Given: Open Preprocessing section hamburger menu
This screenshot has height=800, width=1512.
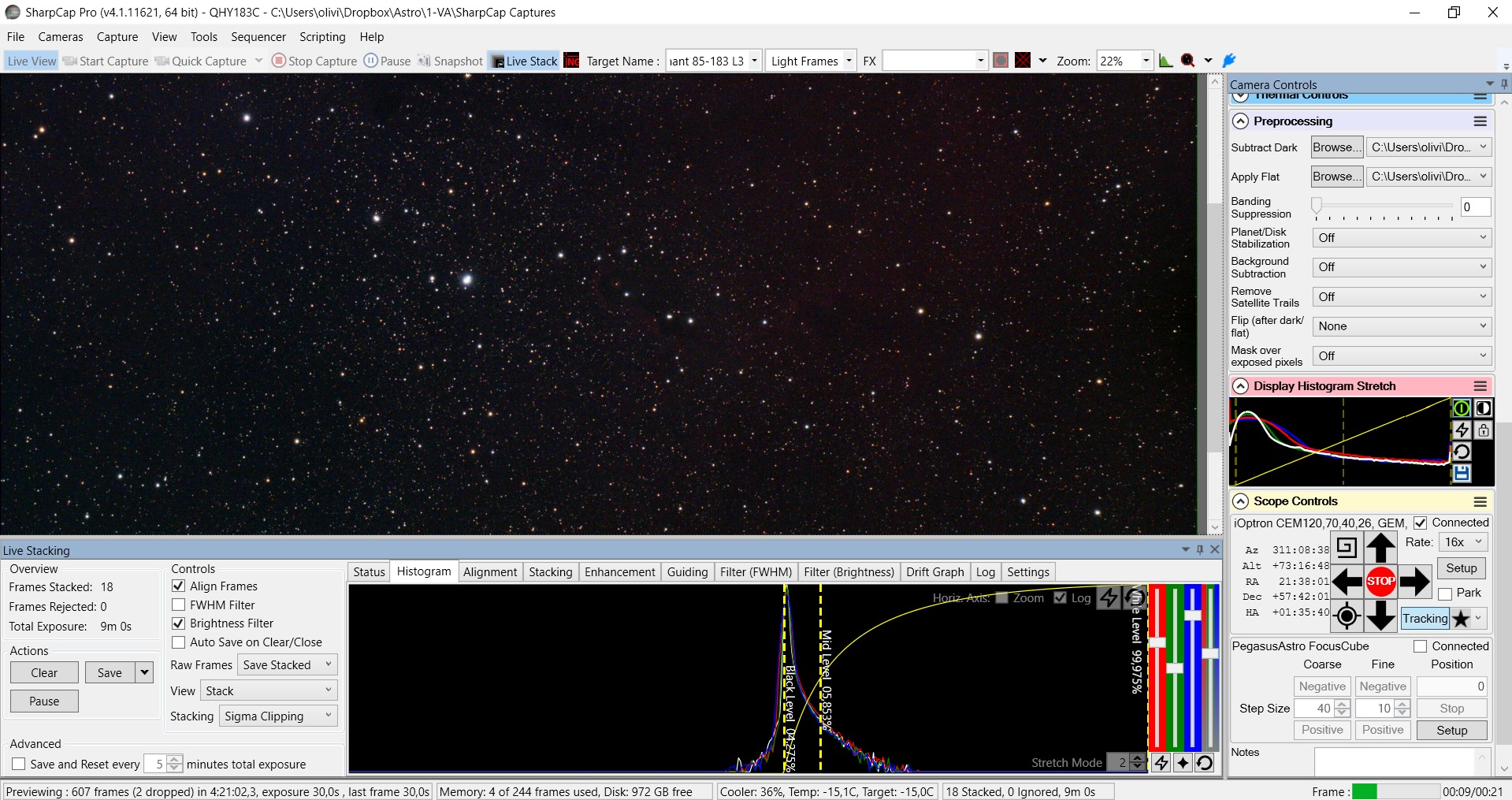Looking at the screenshot, I should click(x=1480, y=121).
